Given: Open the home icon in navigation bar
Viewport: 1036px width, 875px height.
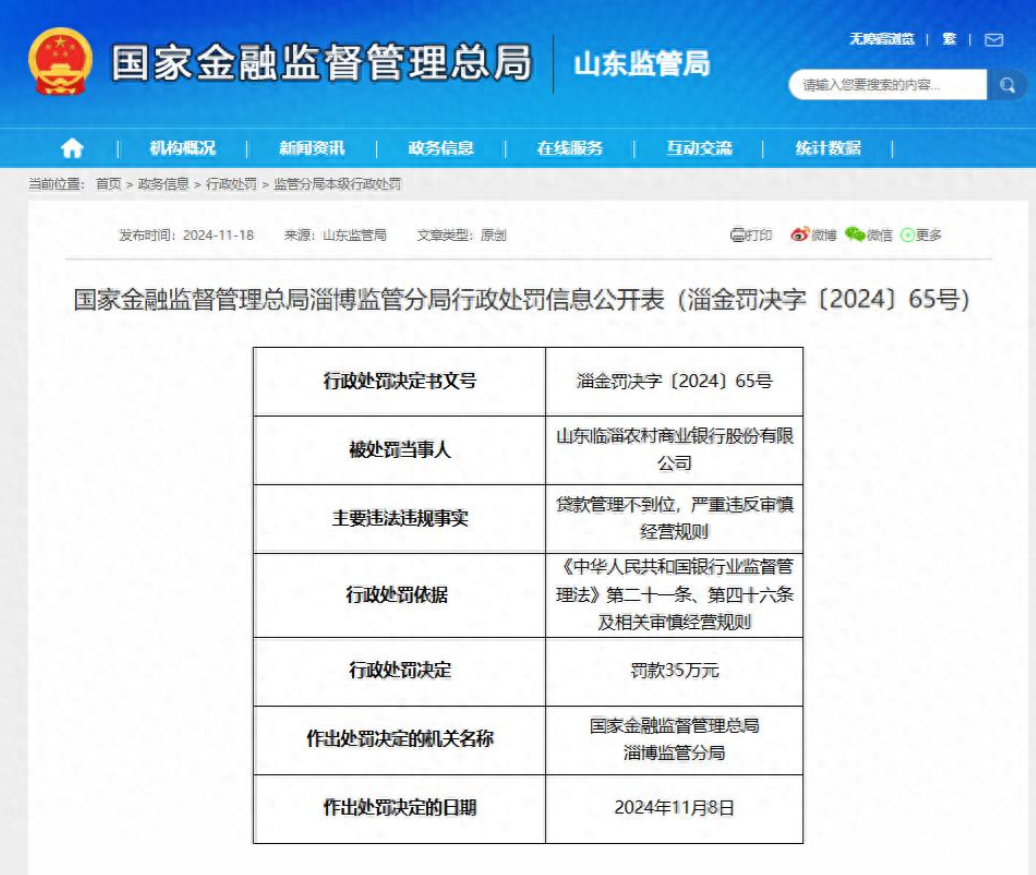Looking at the screenshot, I should pyautogui.click(x=72, y=148).
